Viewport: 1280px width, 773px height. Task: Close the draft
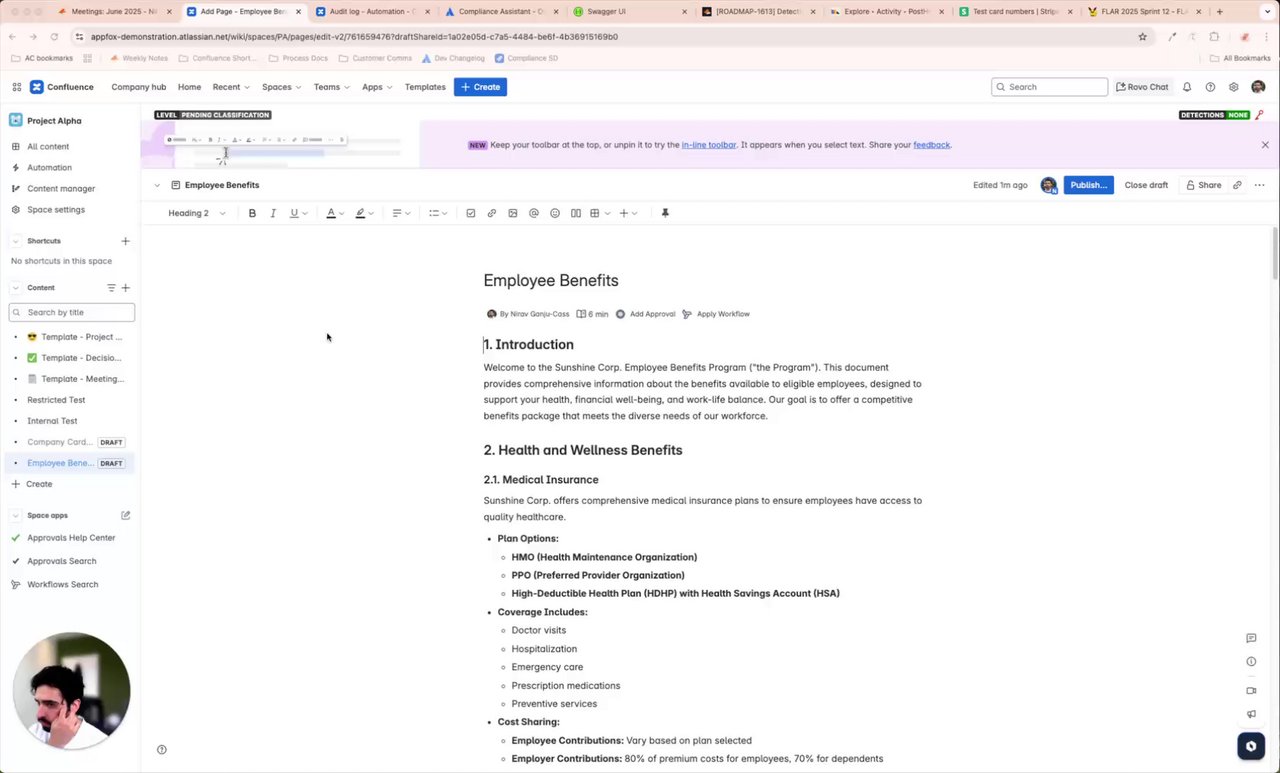tap(1146, 185)
